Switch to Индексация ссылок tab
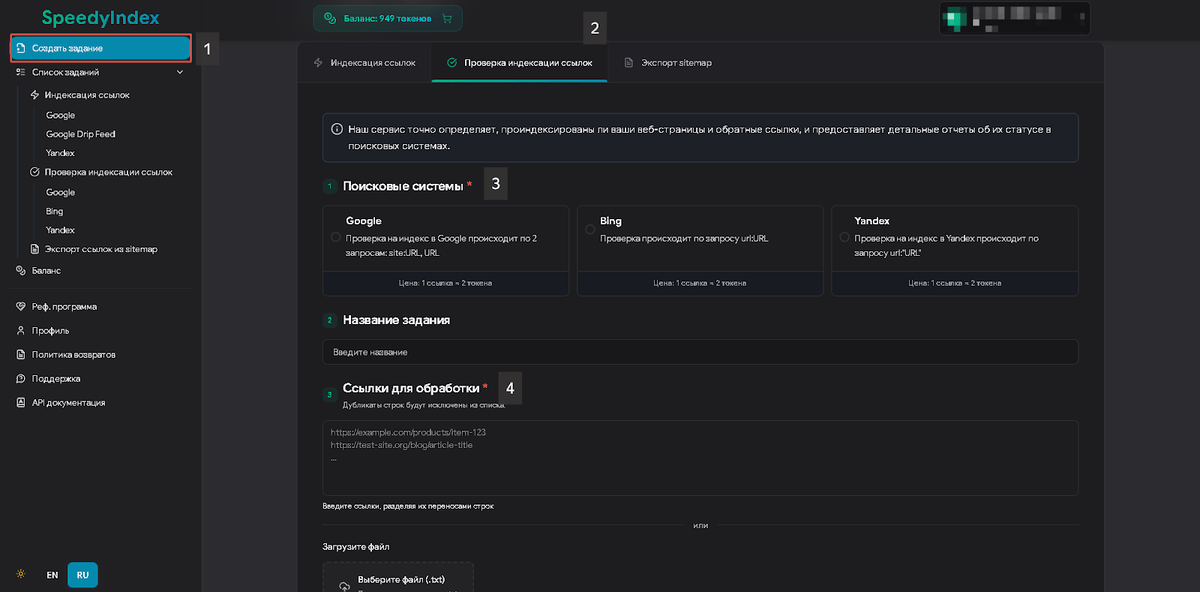This screenshot has width=1200, height=592. tap(364, 63)
